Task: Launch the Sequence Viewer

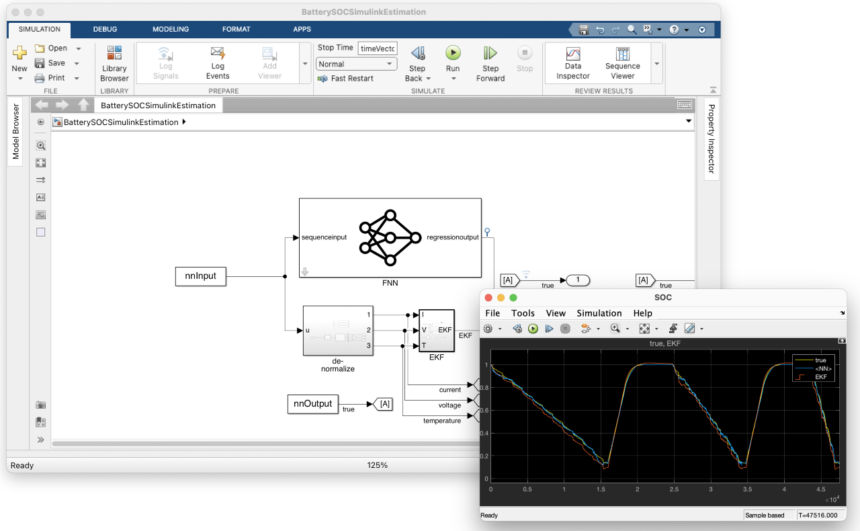Action: [623, 64]
